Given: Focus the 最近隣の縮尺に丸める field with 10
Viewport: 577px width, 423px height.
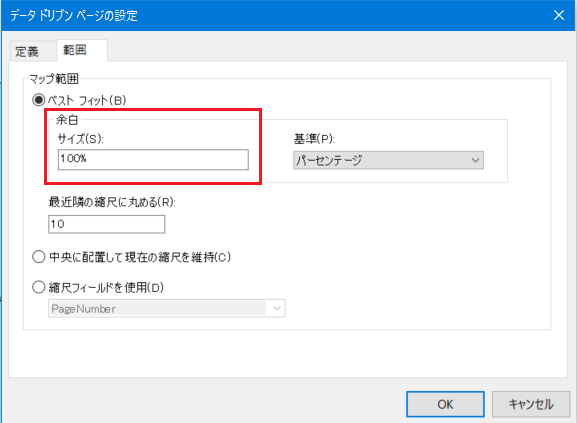Looking at the screenshot, I should [x=107, y=224].
